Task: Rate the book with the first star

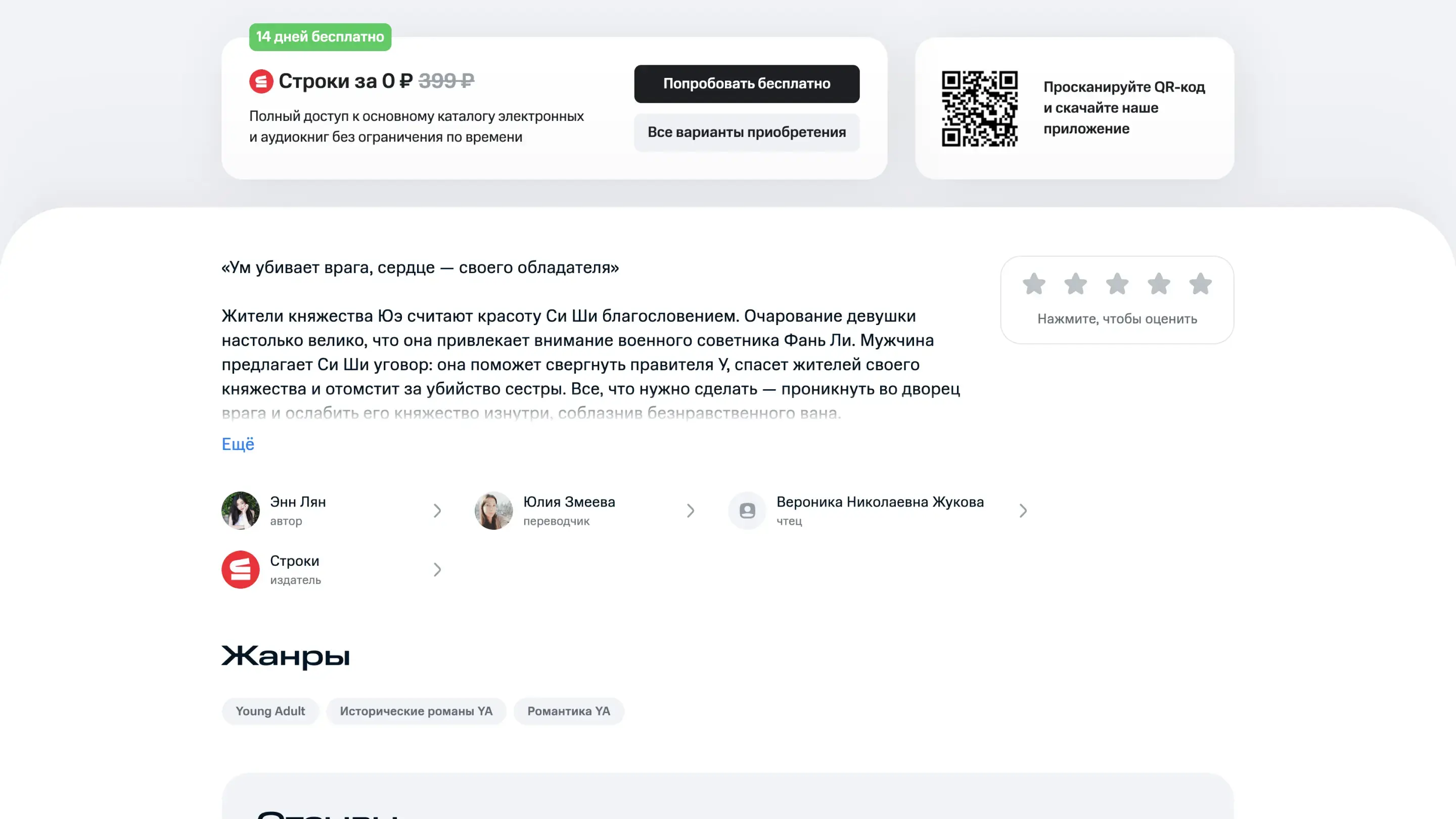Action: tap(1034, 284)
